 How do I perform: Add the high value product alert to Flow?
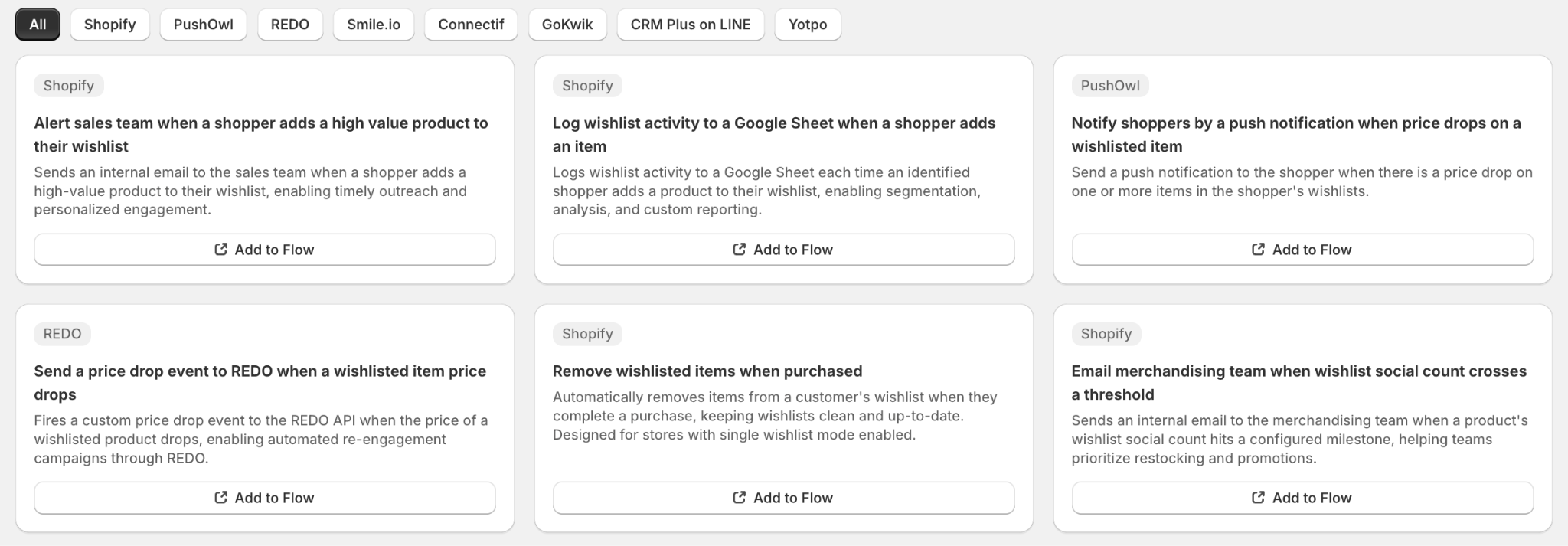[x=265, y=250]
